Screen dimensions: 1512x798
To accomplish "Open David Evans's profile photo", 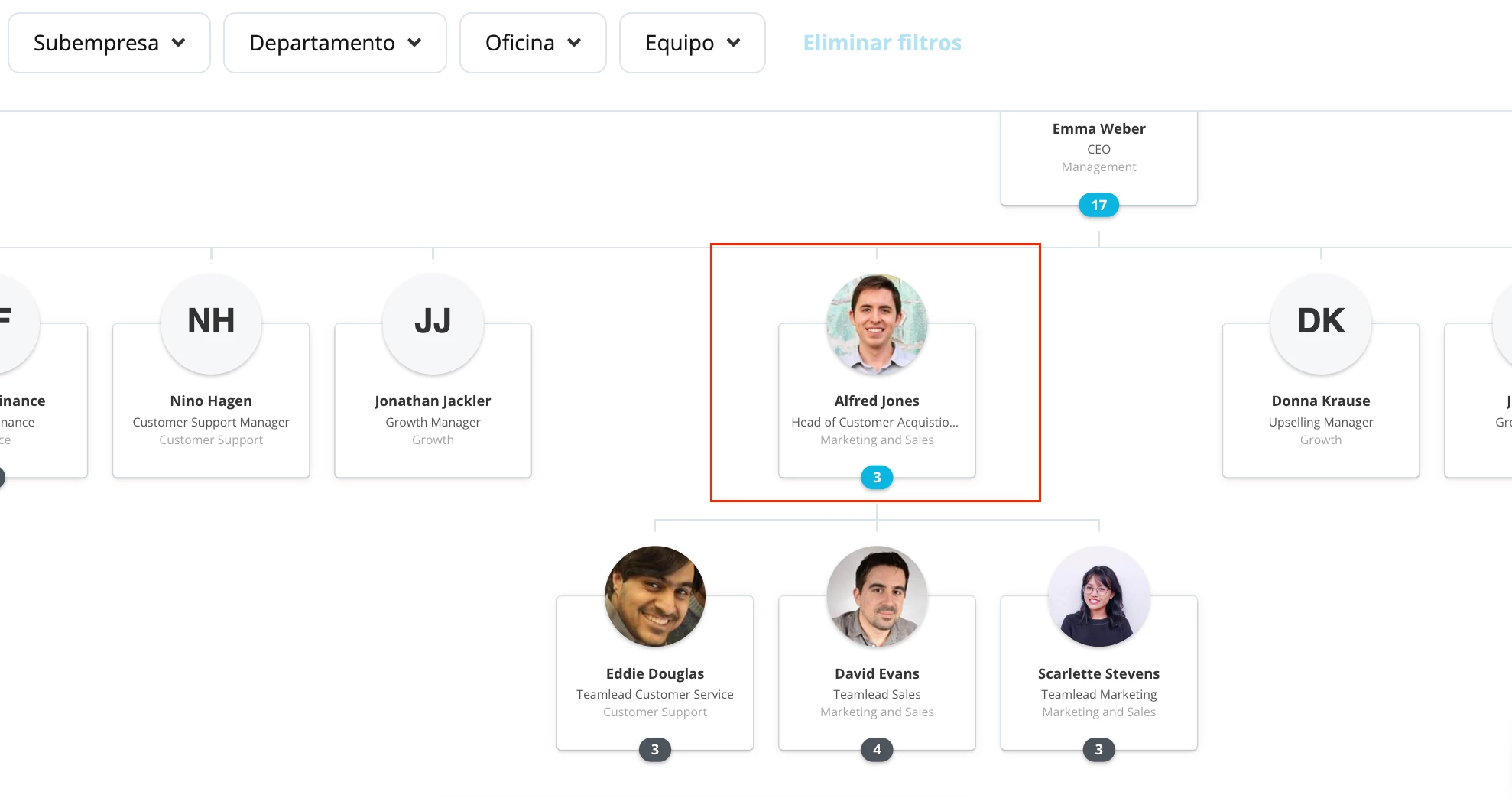I will pyautogui.click(x=877, y=596).
